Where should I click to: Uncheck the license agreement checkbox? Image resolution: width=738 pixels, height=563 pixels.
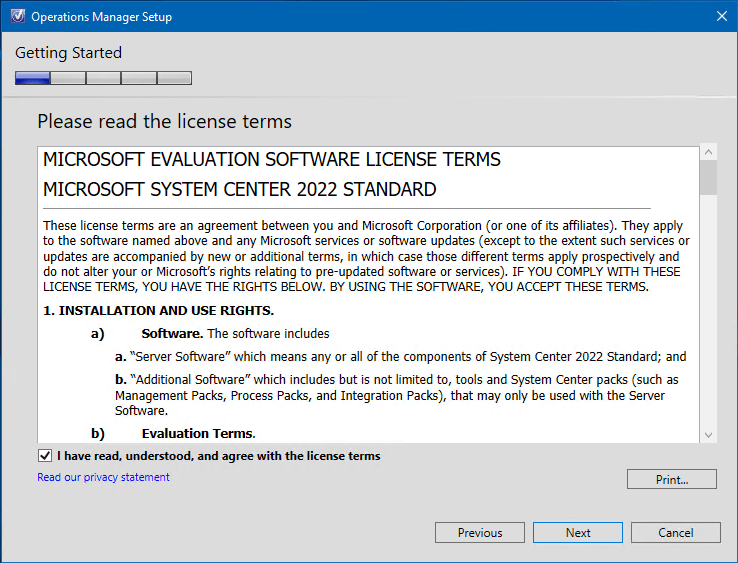[45, 456]
